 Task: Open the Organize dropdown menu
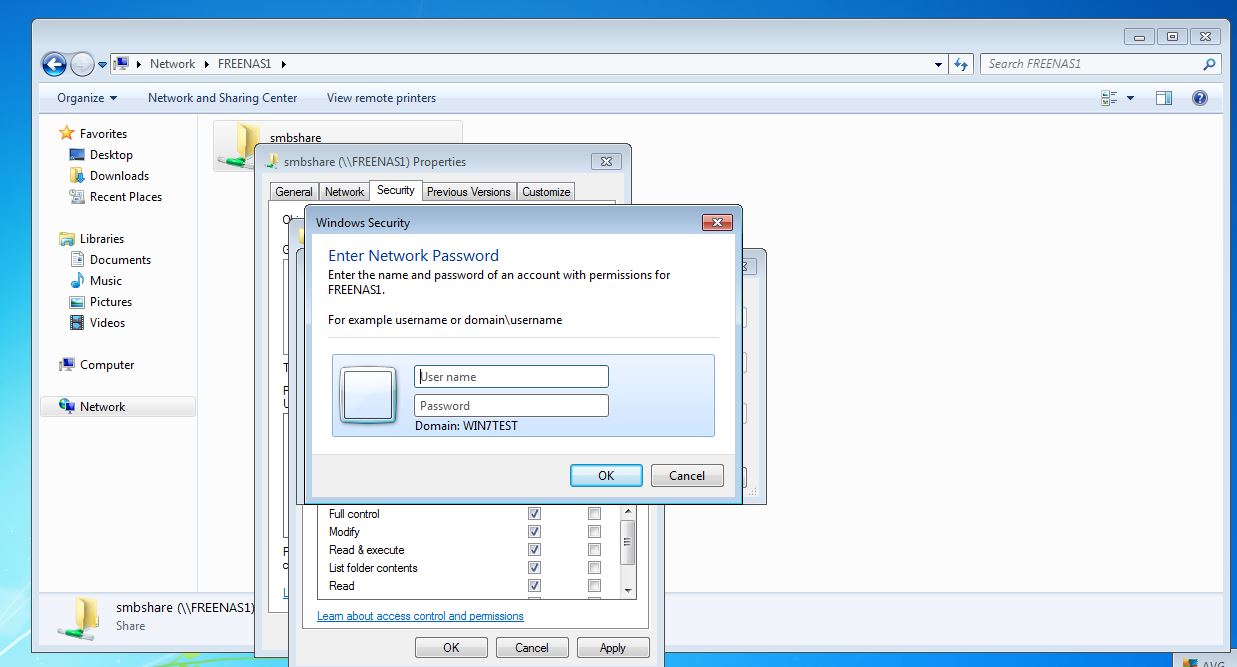click(87, 98)
